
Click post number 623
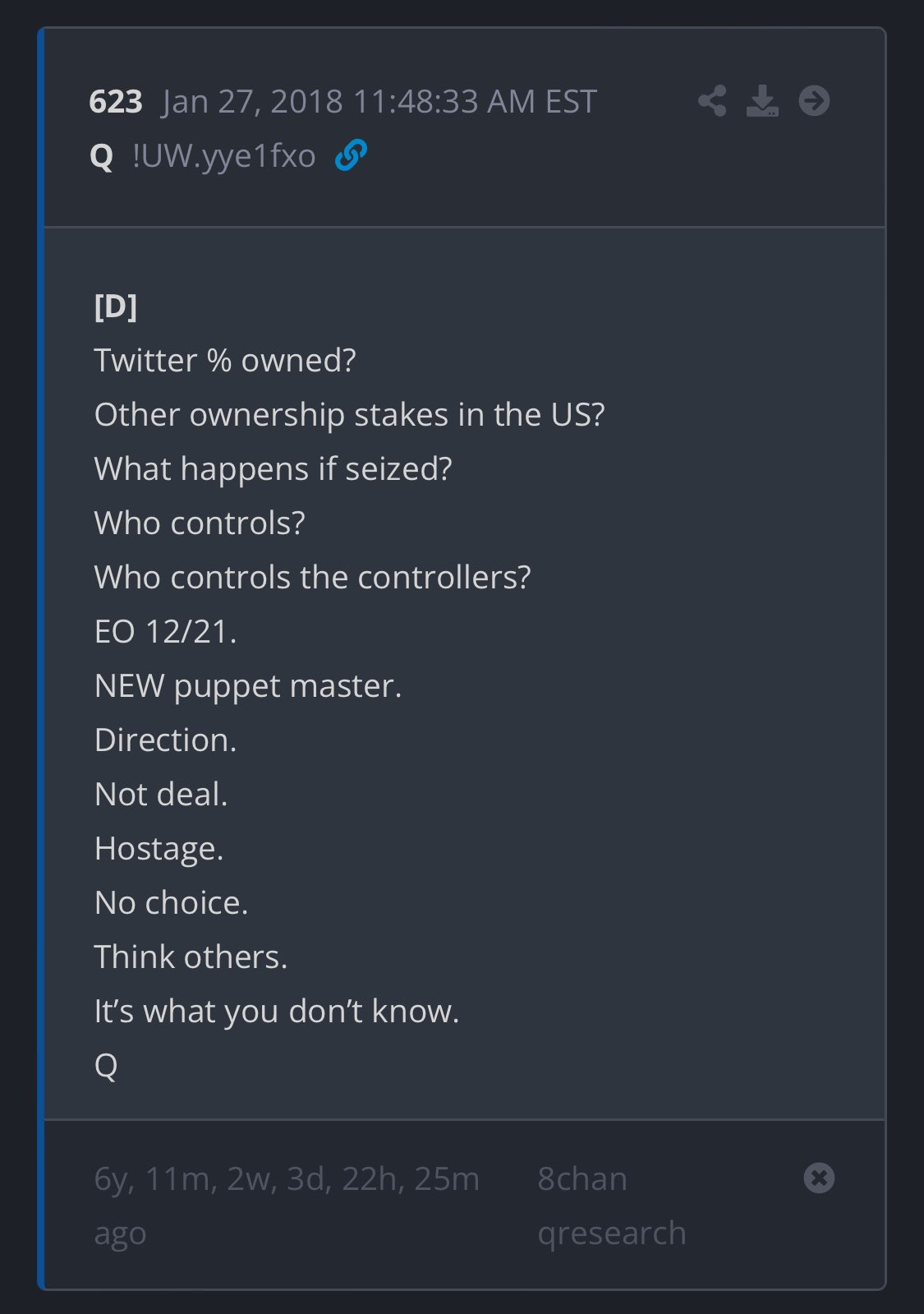[116, 100]
